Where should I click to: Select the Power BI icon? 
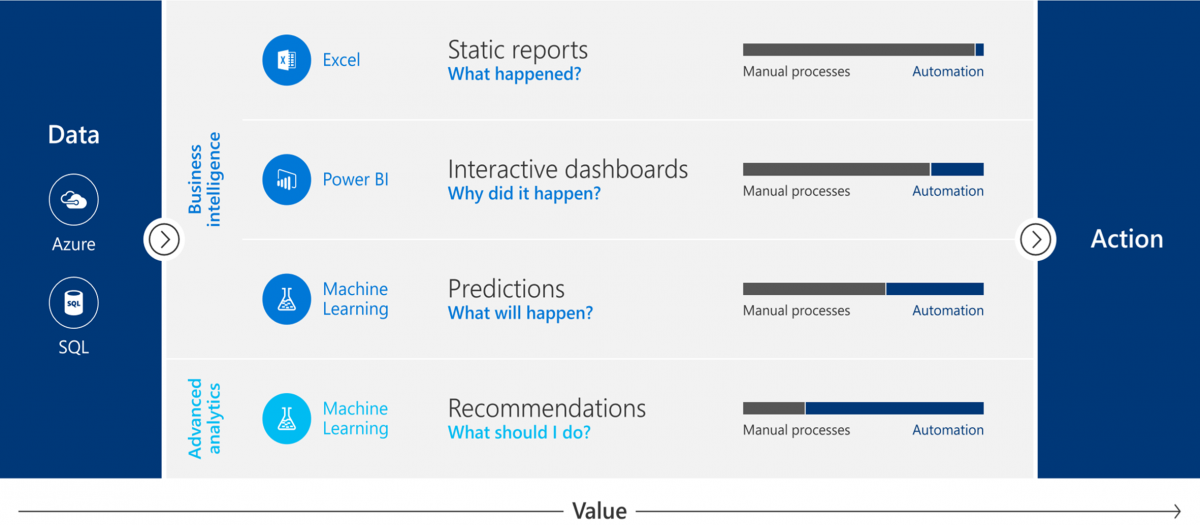click(287, 180)
